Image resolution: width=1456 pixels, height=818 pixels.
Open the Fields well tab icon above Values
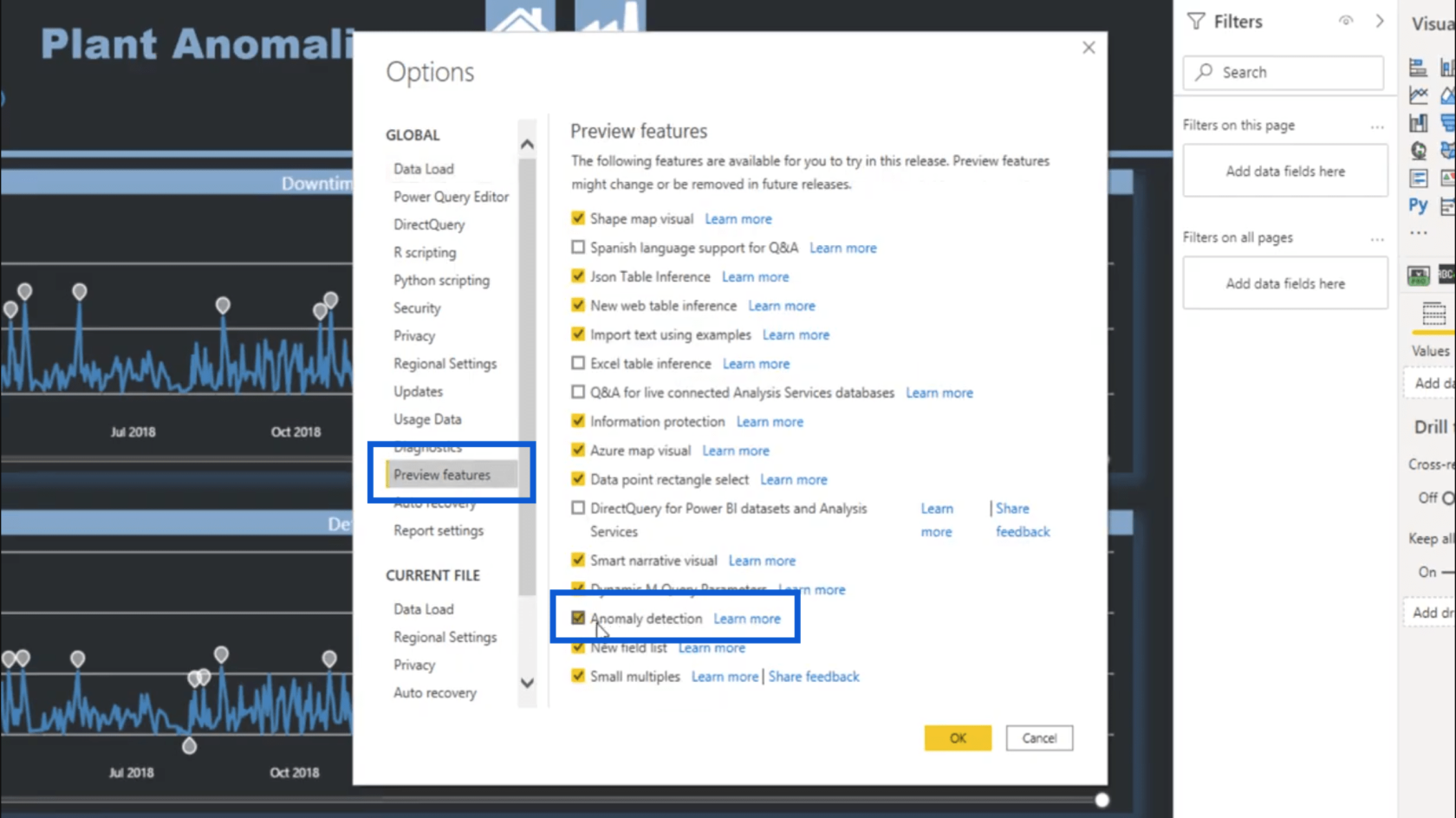coord(1433,315)
